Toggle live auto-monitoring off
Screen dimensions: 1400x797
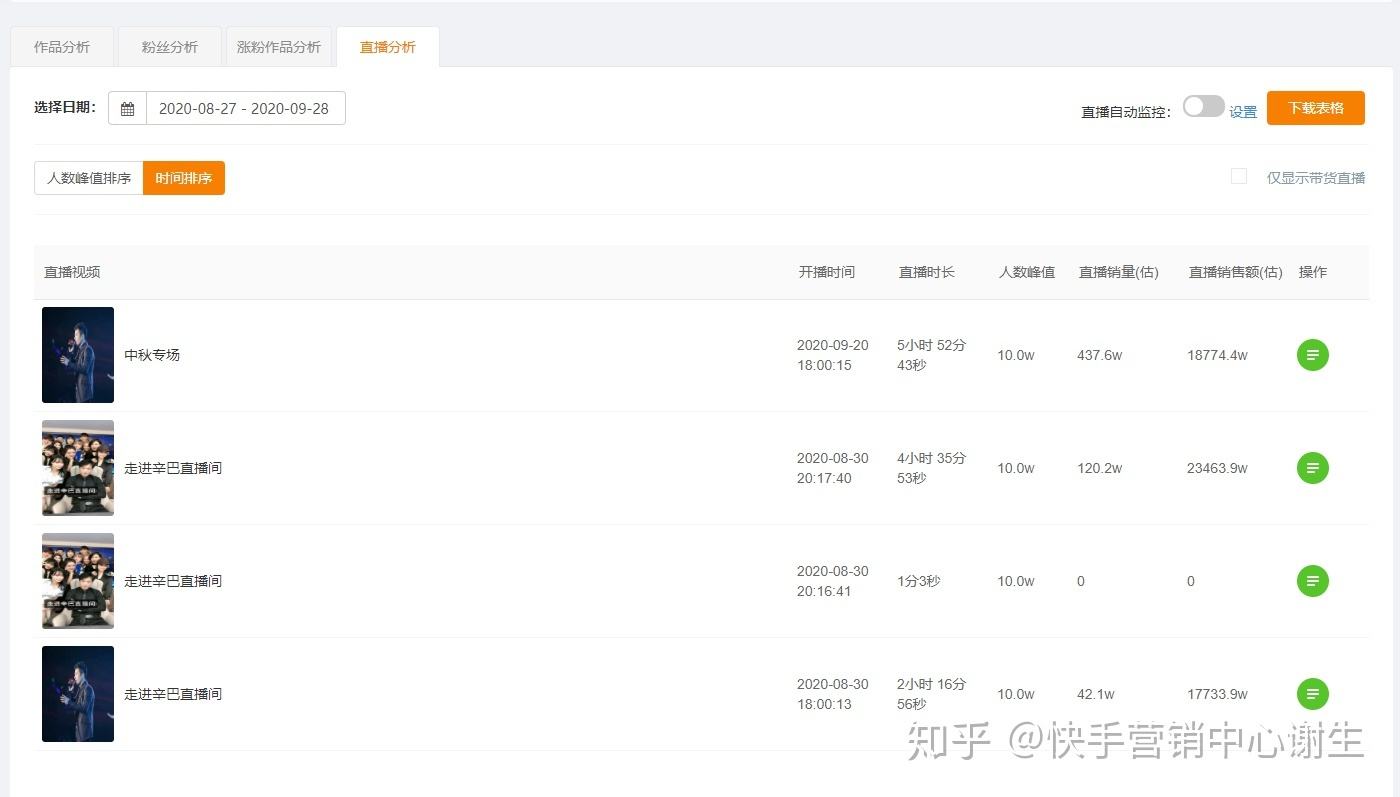[1204, 105]
